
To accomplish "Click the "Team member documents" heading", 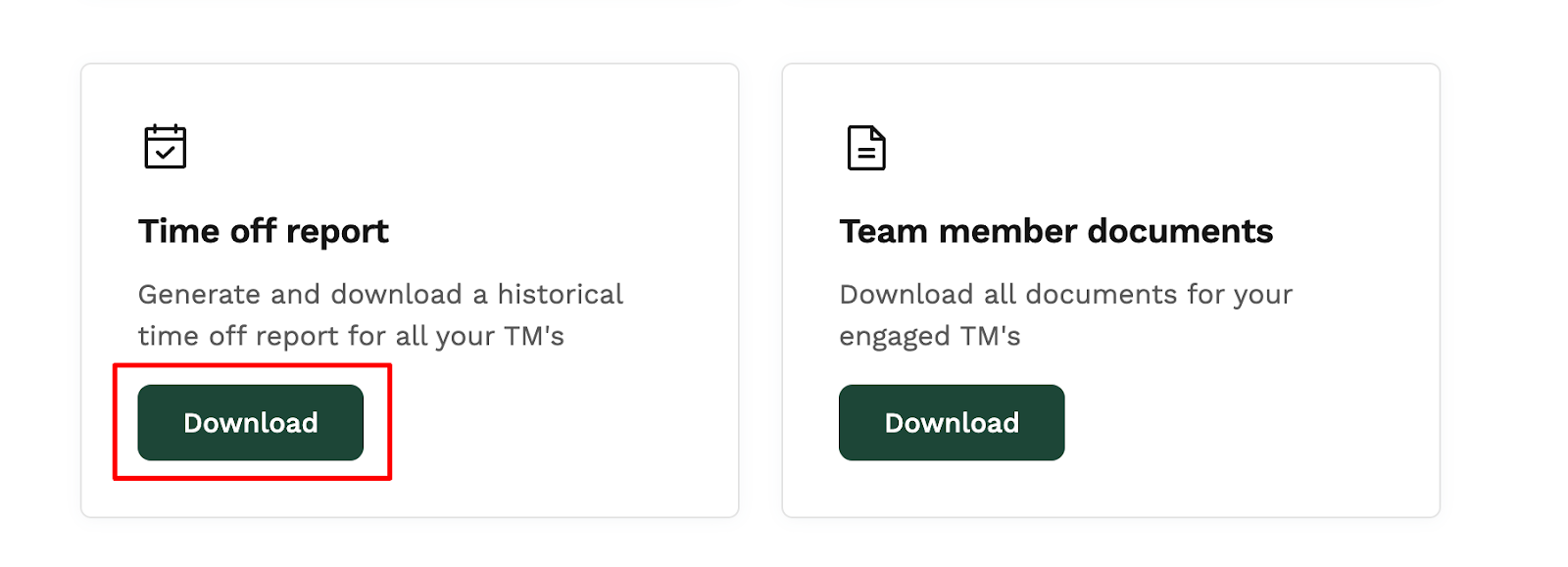I will (x=1055, y=231).
